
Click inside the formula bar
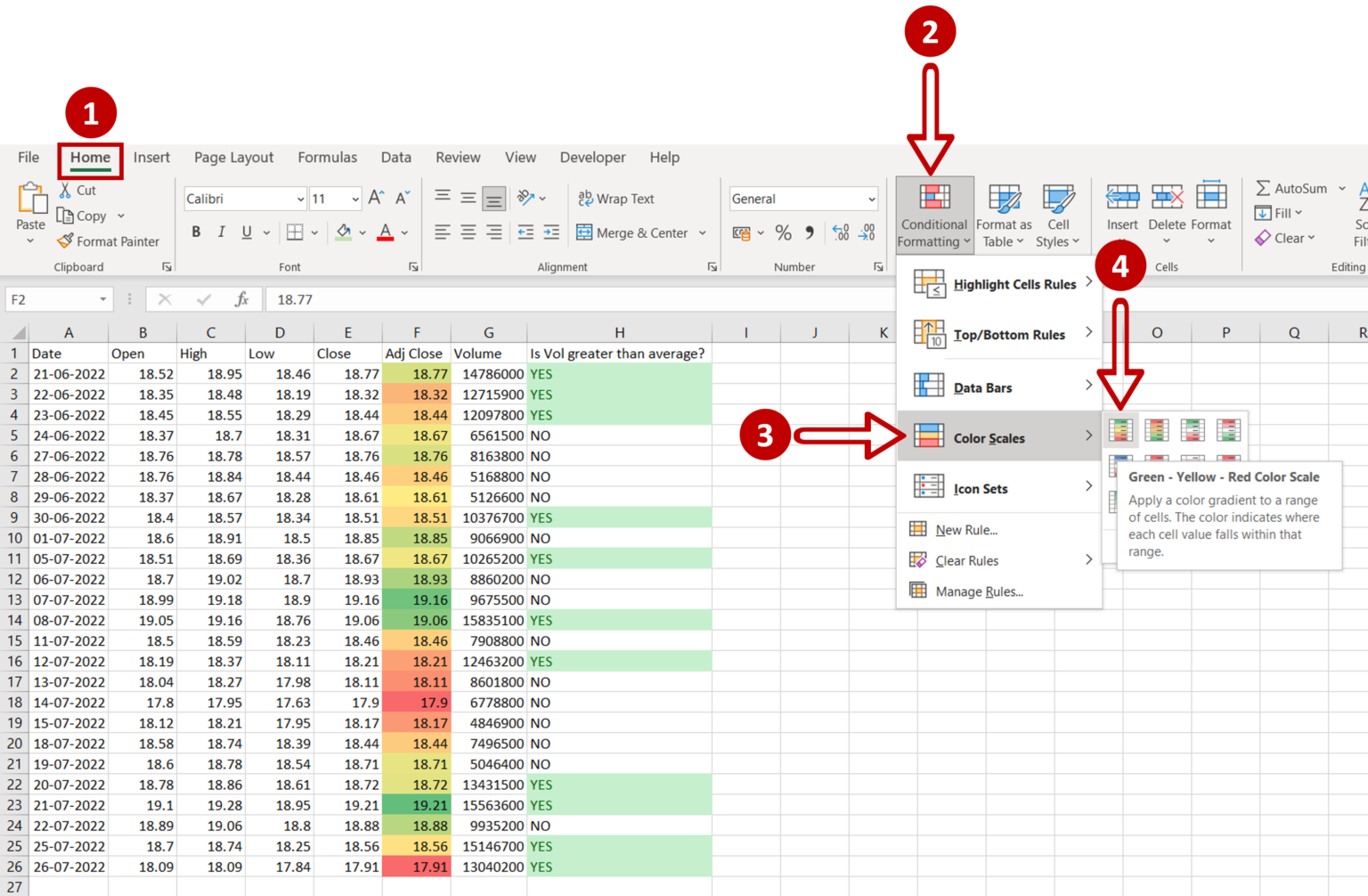534,299
